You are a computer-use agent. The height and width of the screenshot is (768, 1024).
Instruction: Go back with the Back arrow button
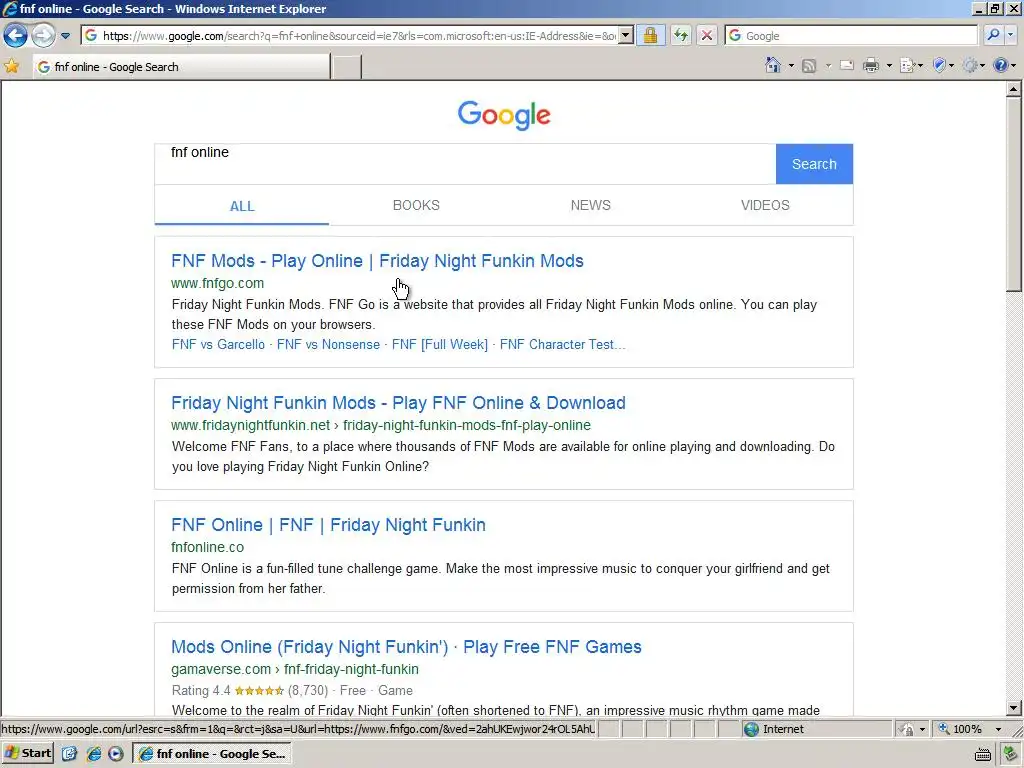click(x=15, y=35)
